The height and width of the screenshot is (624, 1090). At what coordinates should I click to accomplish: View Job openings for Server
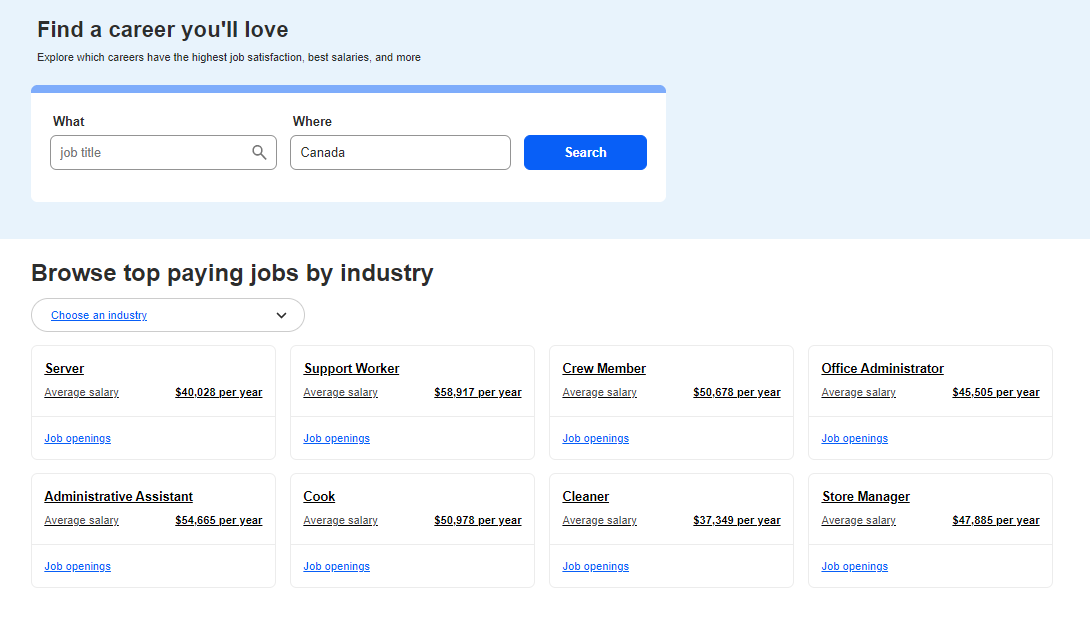[x=77, y=438]
